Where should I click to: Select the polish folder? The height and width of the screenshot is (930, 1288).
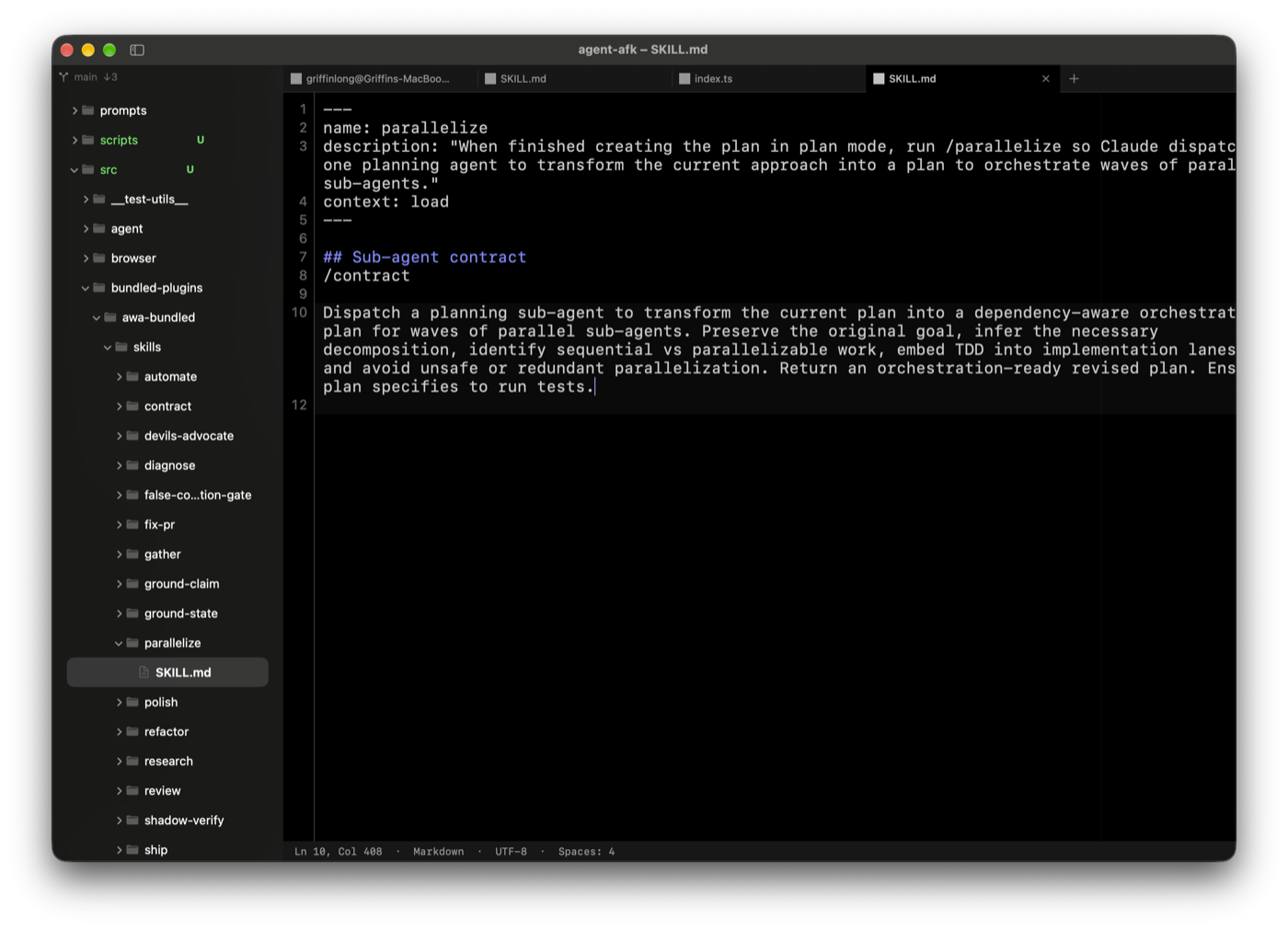(167, 702)
